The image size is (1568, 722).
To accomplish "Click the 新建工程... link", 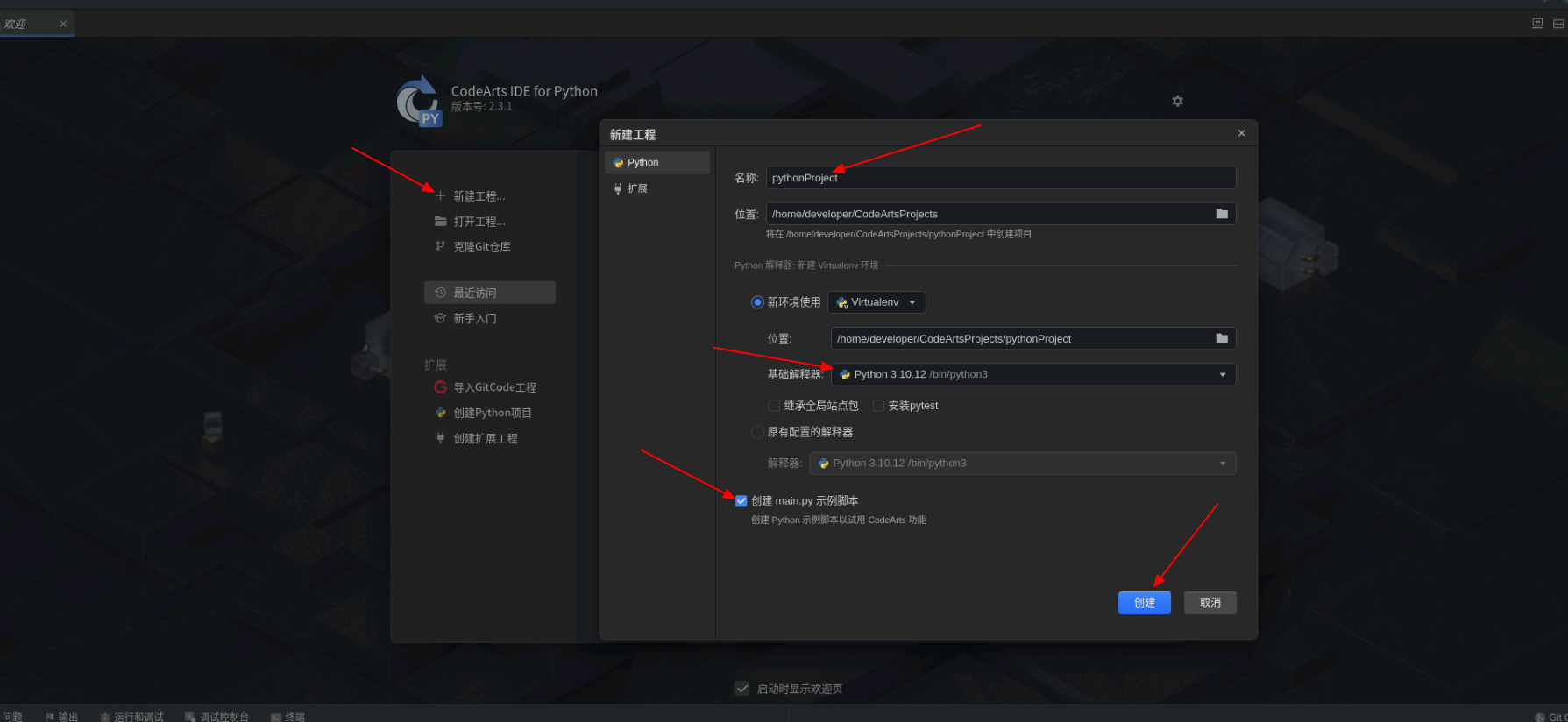I will (479, 196).
